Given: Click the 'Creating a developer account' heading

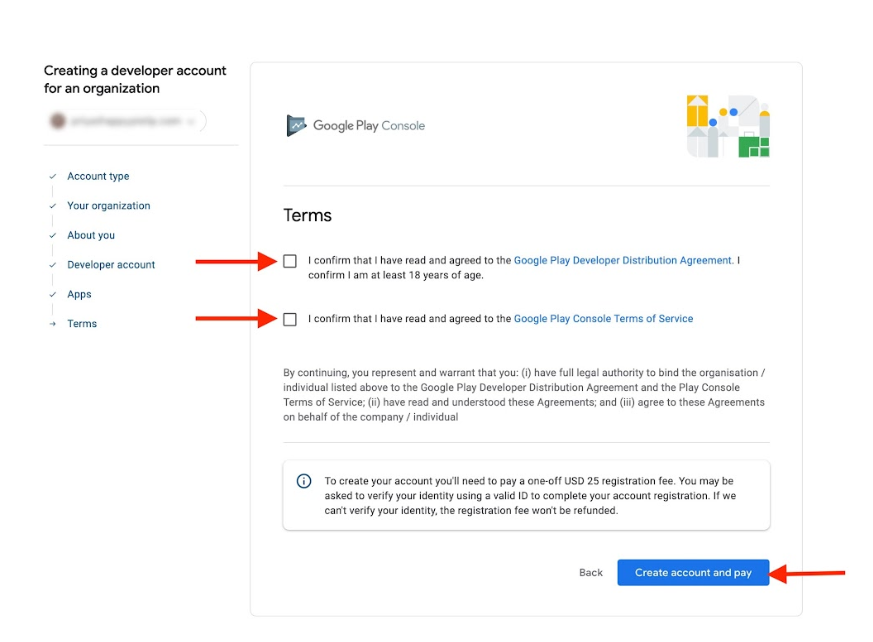Looking at the screenshot, I should (135, 79).
